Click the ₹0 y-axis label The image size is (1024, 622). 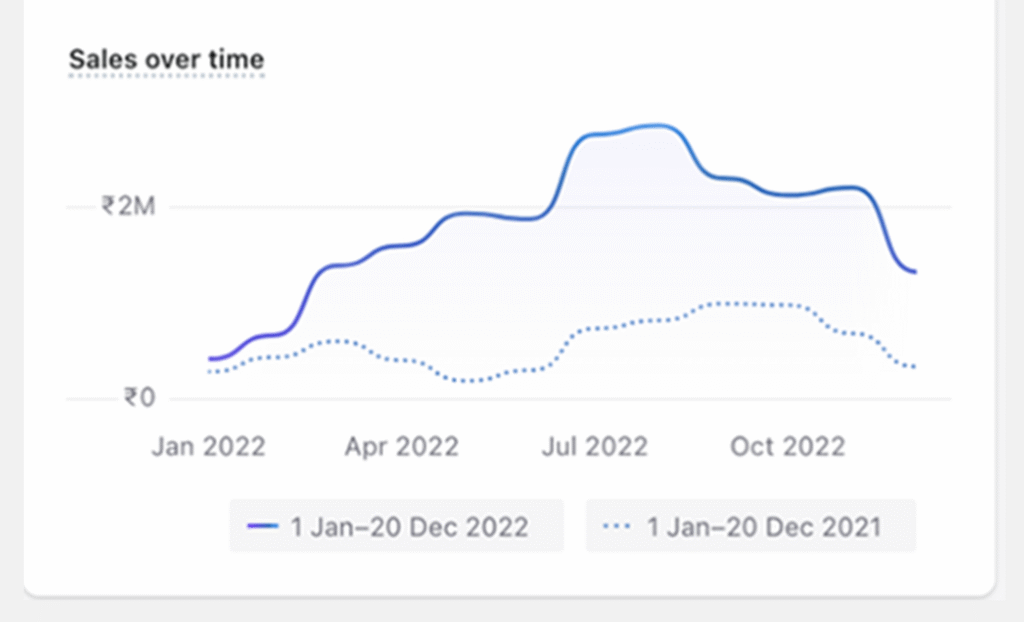[x=140, y=398]
